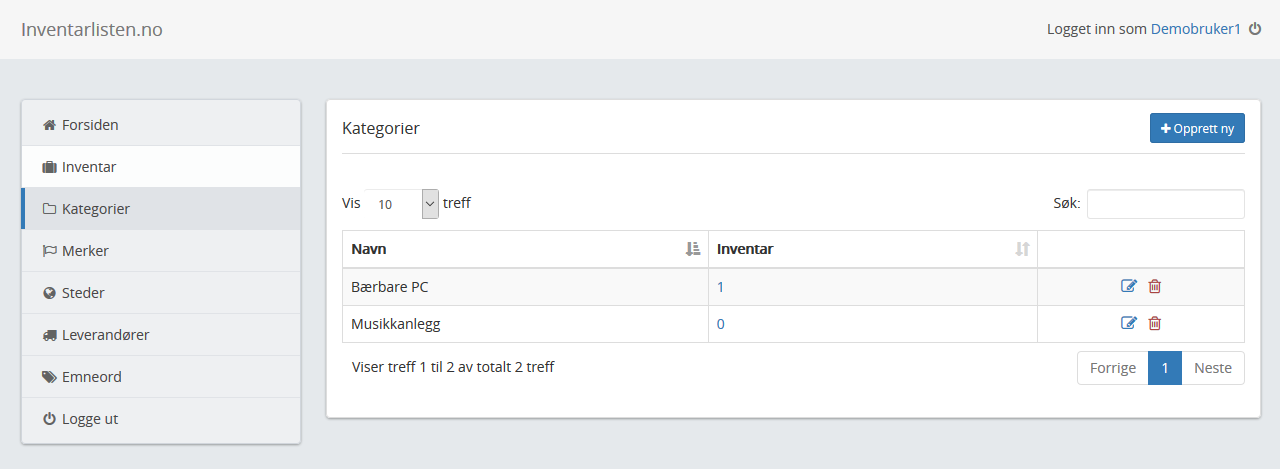1280x469 pixels.
Task: Click the Forrige pagination button
Action: pos(1113,368)
